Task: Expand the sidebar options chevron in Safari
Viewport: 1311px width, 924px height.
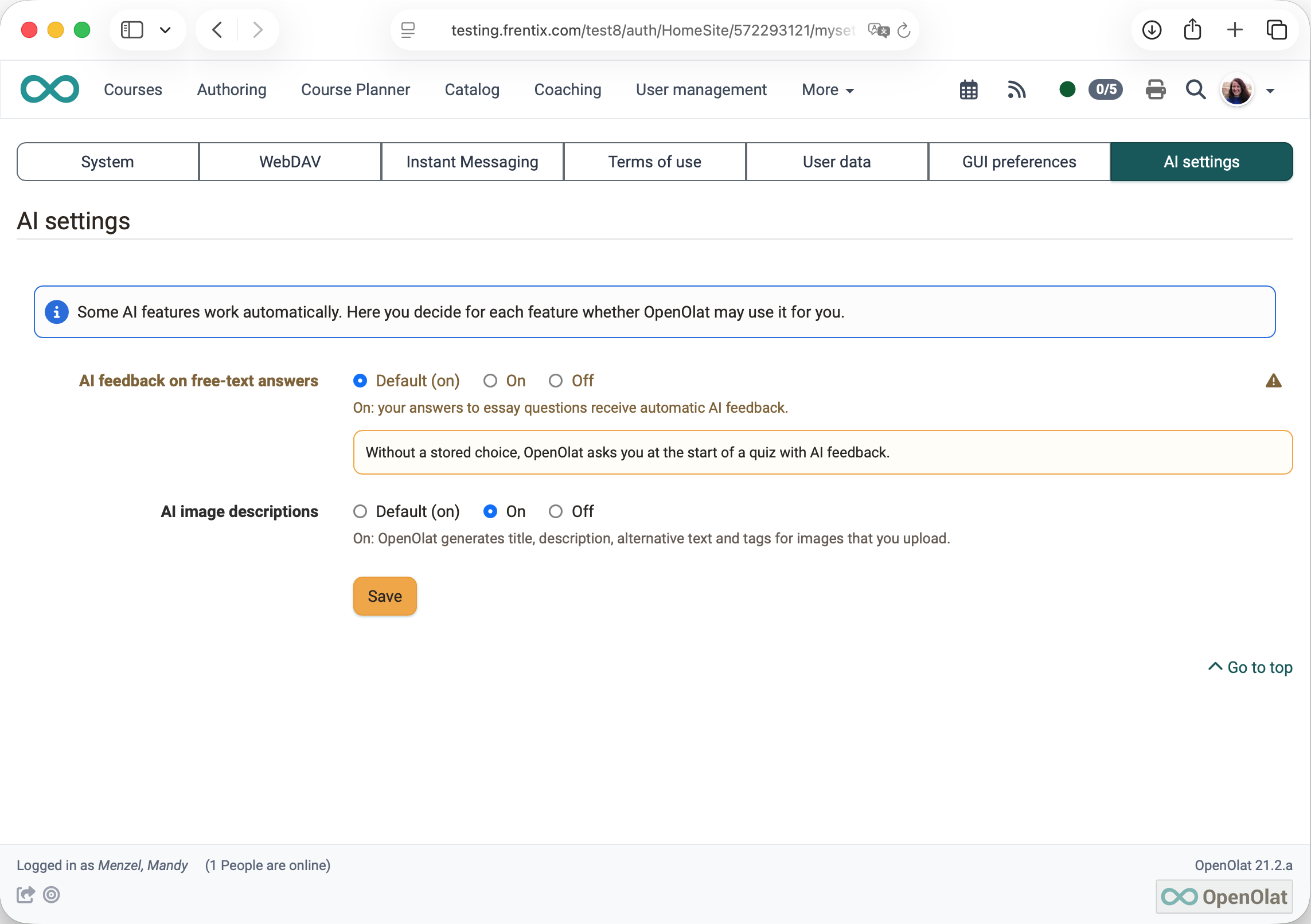Action: point(165,30)
